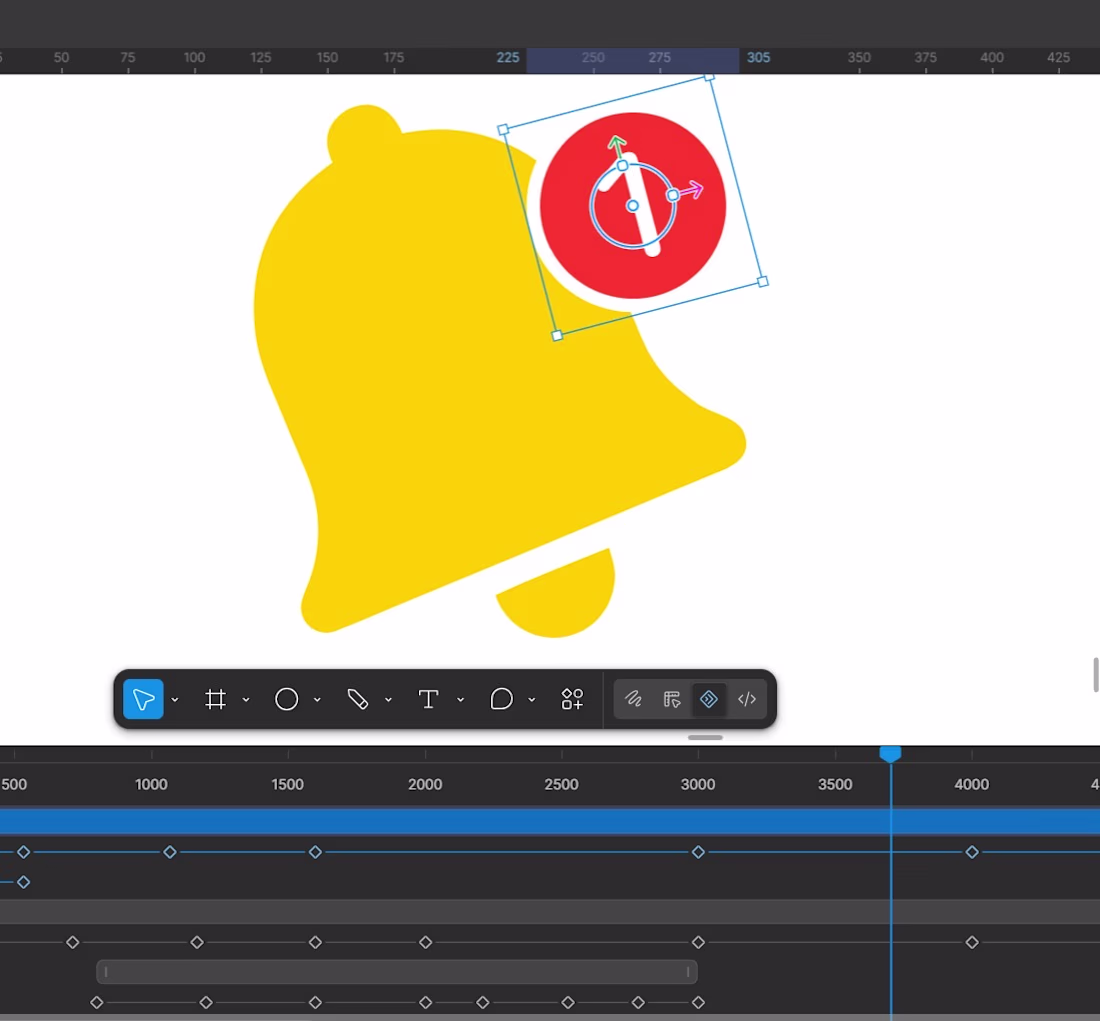
Task: Open the Comment tool dropdown arrow
Action: [532, 700]
